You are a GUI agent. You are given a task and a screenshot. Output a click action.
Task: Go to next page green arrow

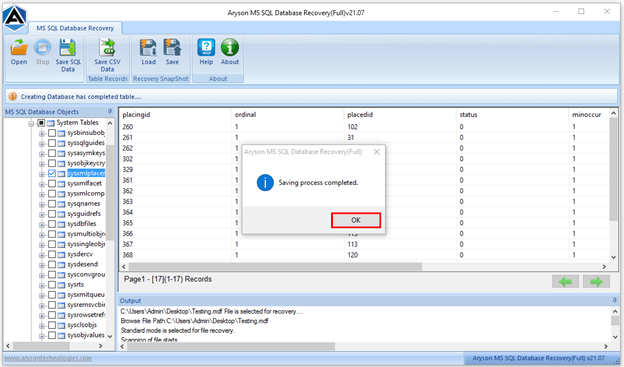coord(596,281)
